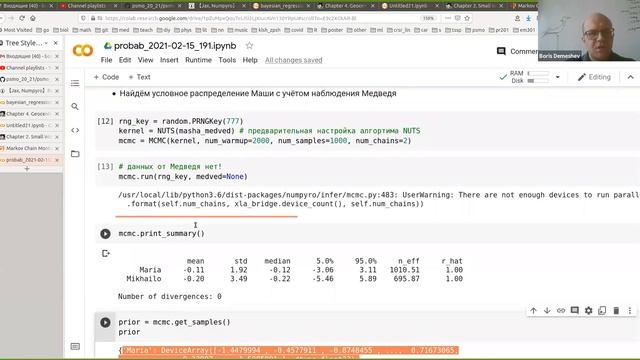Open the browser downloads arrow icon
This screenshot has height=360, width=640.
tap(528, 18)
